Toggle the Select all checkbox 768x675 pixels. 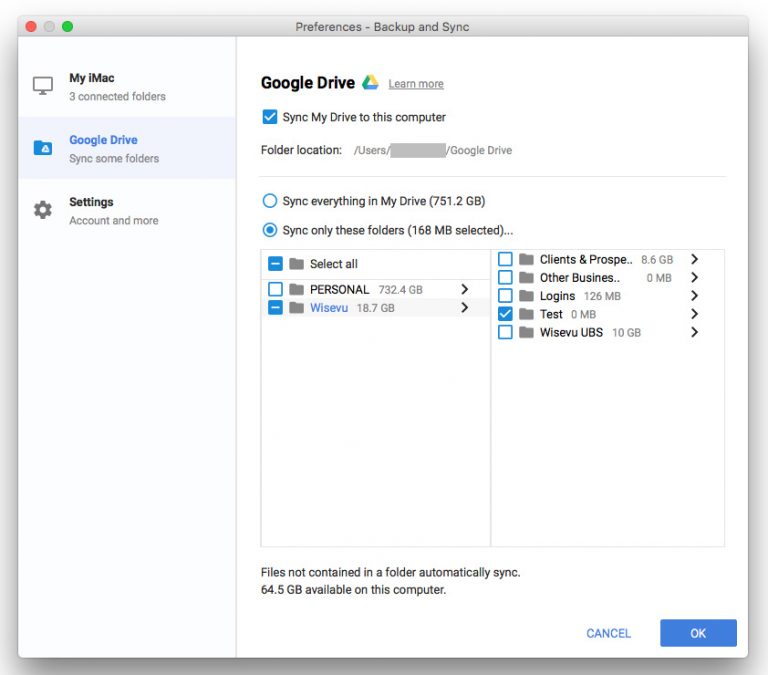[x=275, y=264]
